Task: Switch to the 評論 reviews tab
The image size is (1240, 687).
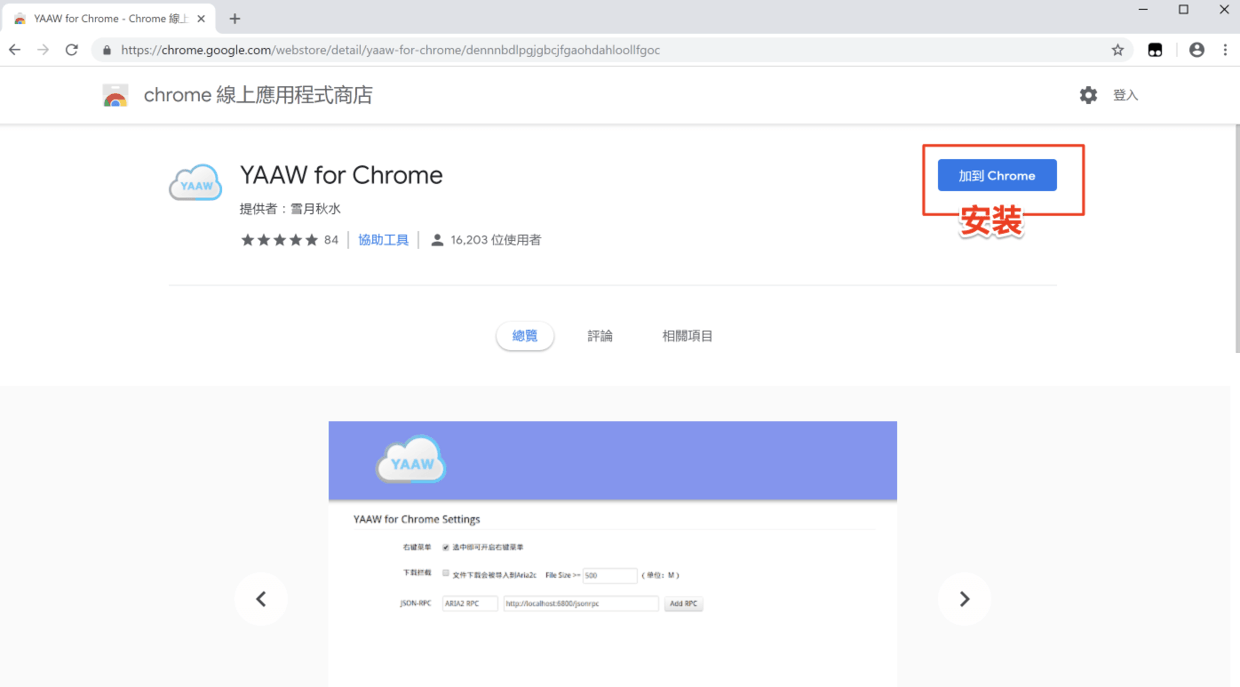Action: 600,336
